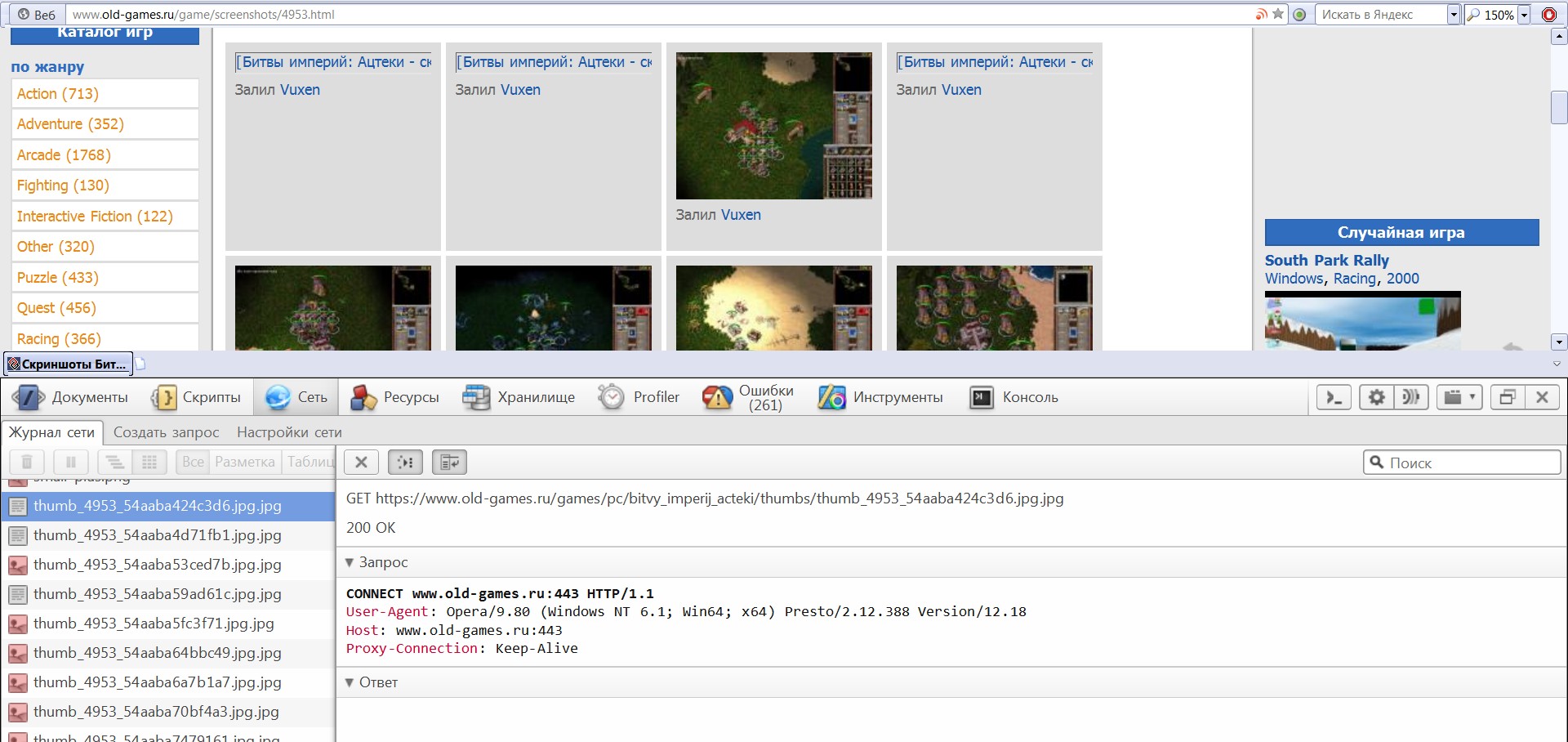The width and height of the screenshot is (1568, 742).
Task: Toggle the Все request filter
Action: [193, 463]
